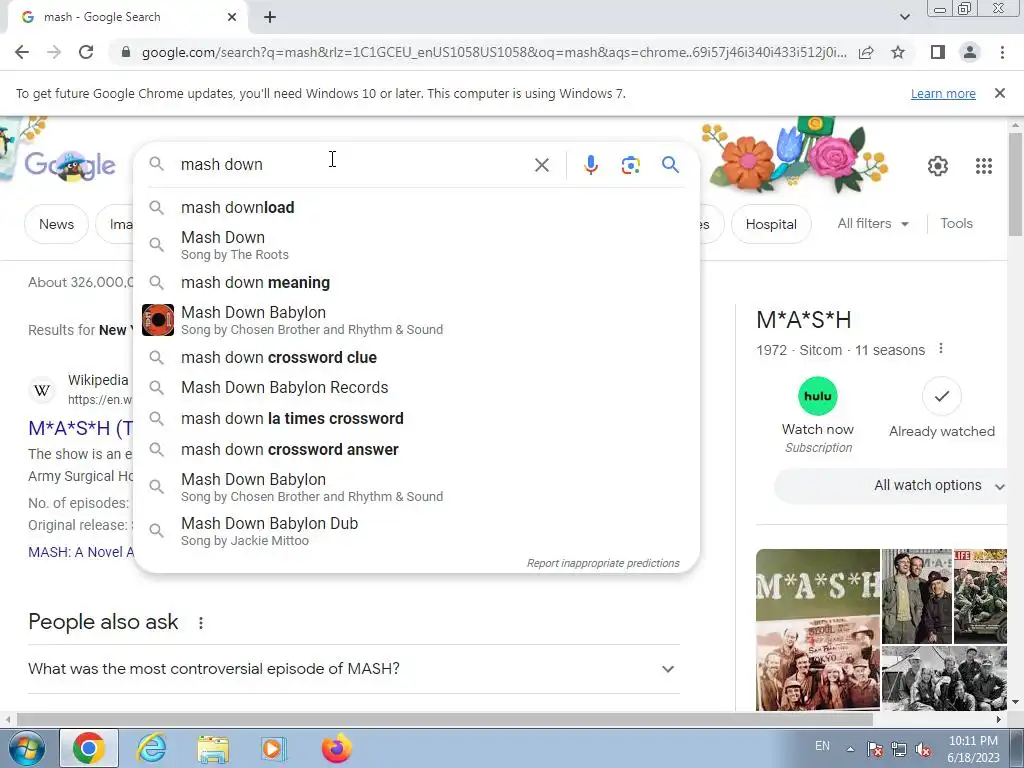1024x768 pixels.
Task: Open the Chrome profile avatar
Action: tap(970, 52)
